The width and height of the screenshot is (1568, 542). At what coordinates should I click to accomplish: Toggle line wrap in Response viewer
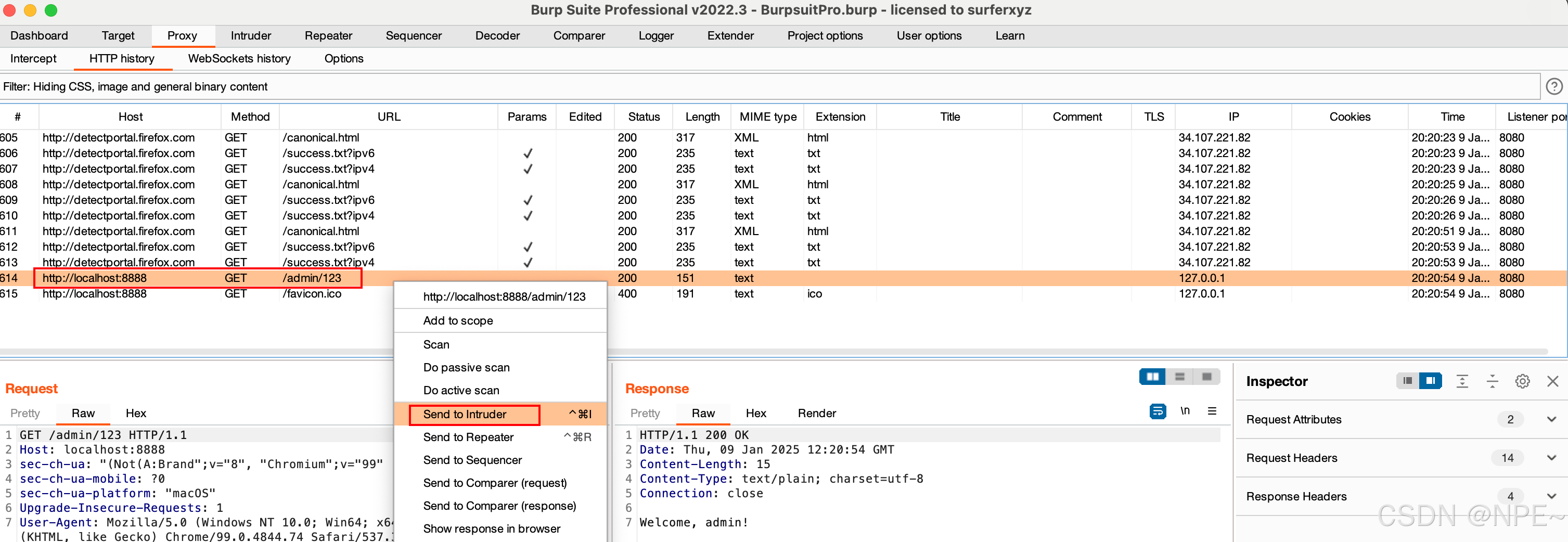pos(1157,412)
